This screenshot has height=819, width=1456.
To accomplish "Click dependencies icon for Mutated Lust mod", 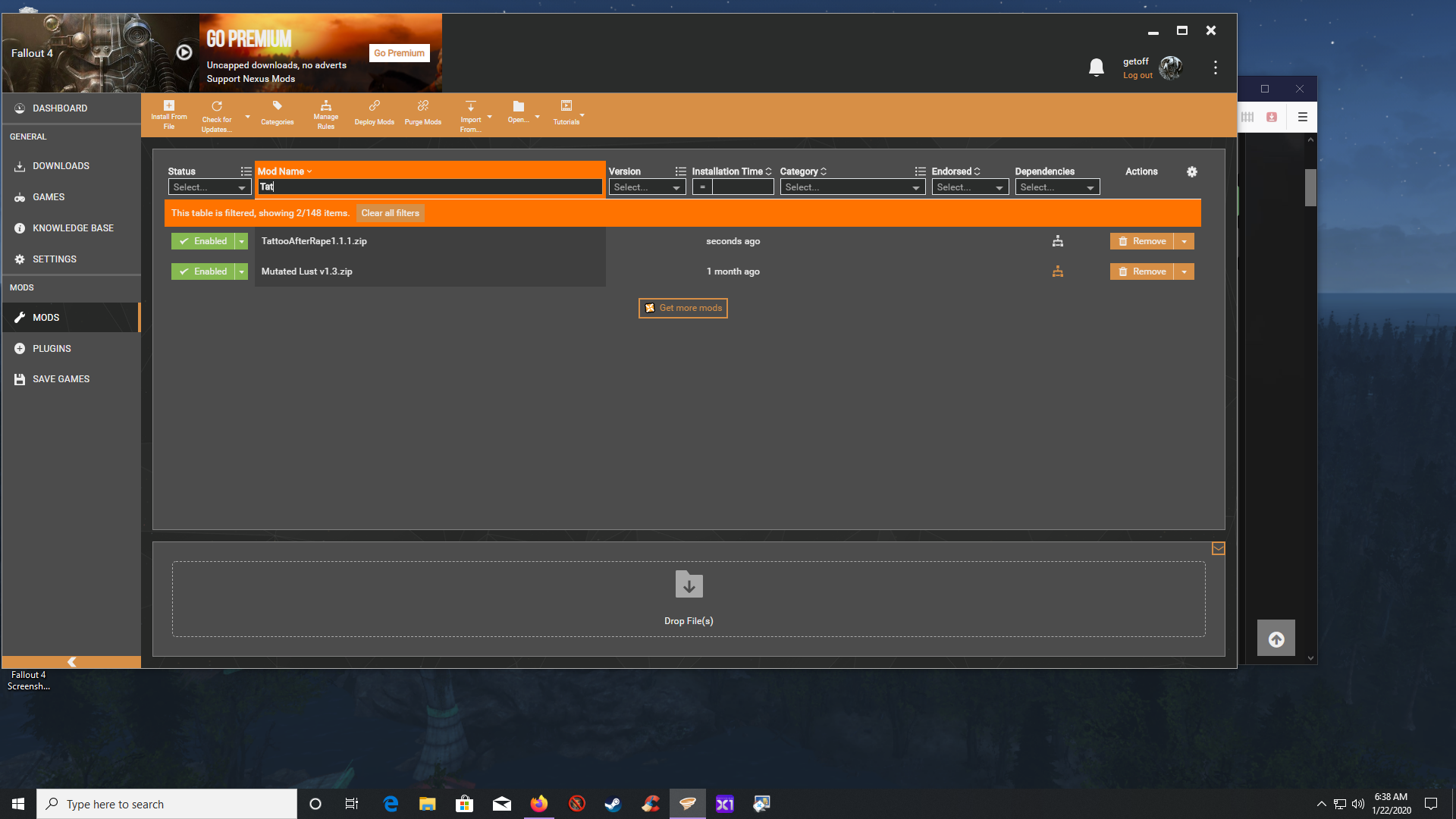I will click(x=1057, y=271).
